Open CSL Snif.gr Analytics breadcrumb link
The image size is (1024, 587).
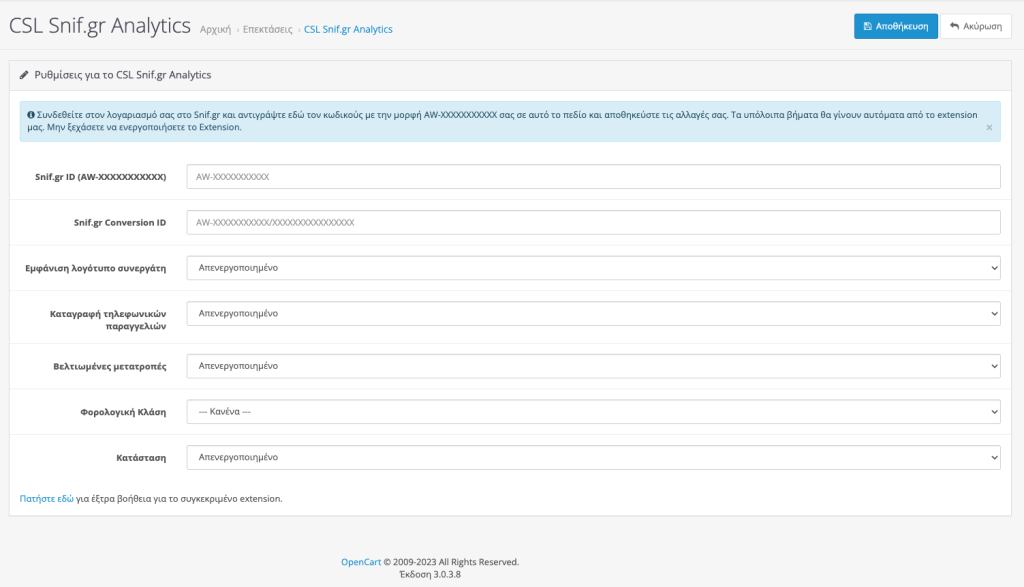click(x=348, y=29)
